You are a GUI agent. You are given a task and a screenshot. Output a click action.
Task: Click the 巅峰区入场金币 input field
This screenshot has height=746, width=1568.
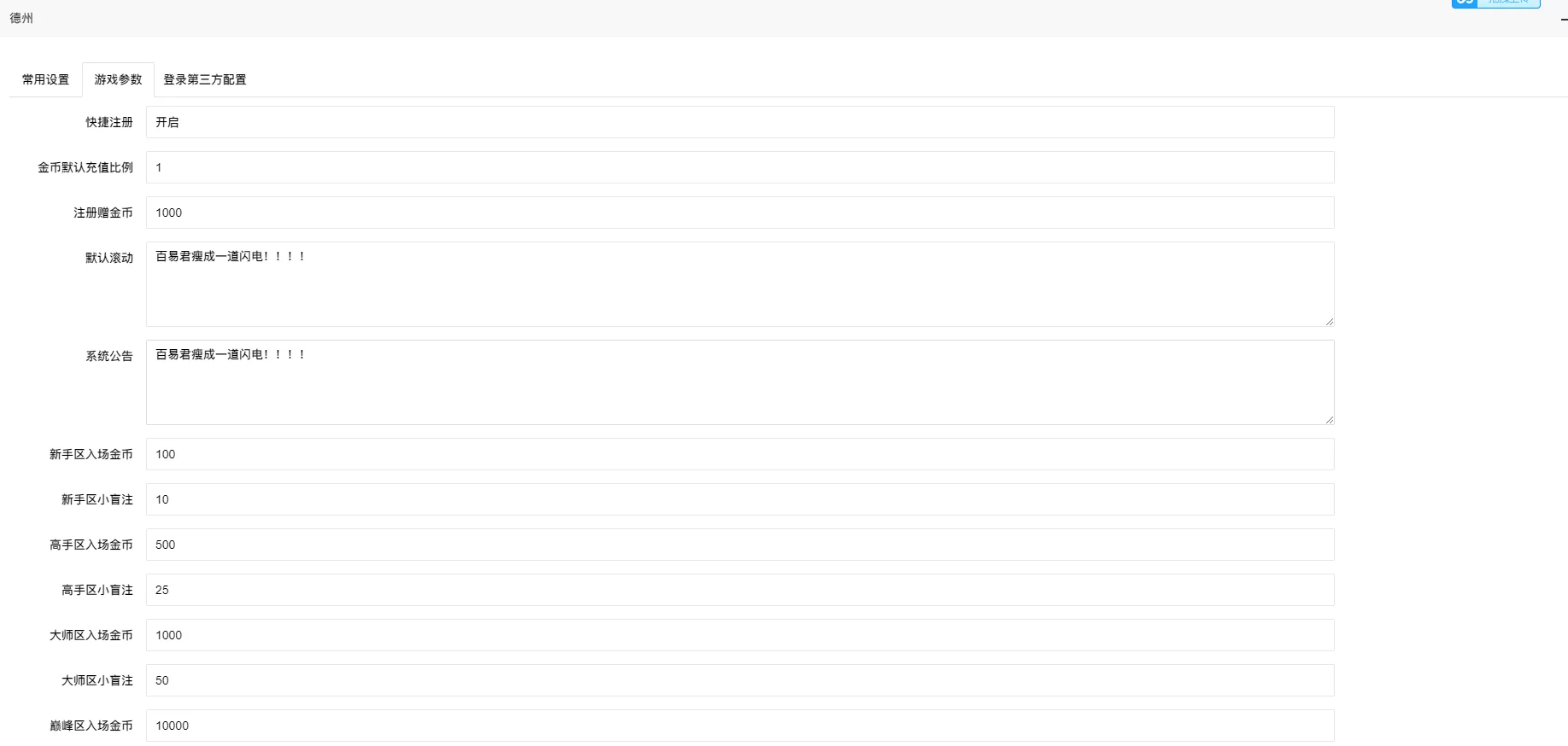[740, 726]
